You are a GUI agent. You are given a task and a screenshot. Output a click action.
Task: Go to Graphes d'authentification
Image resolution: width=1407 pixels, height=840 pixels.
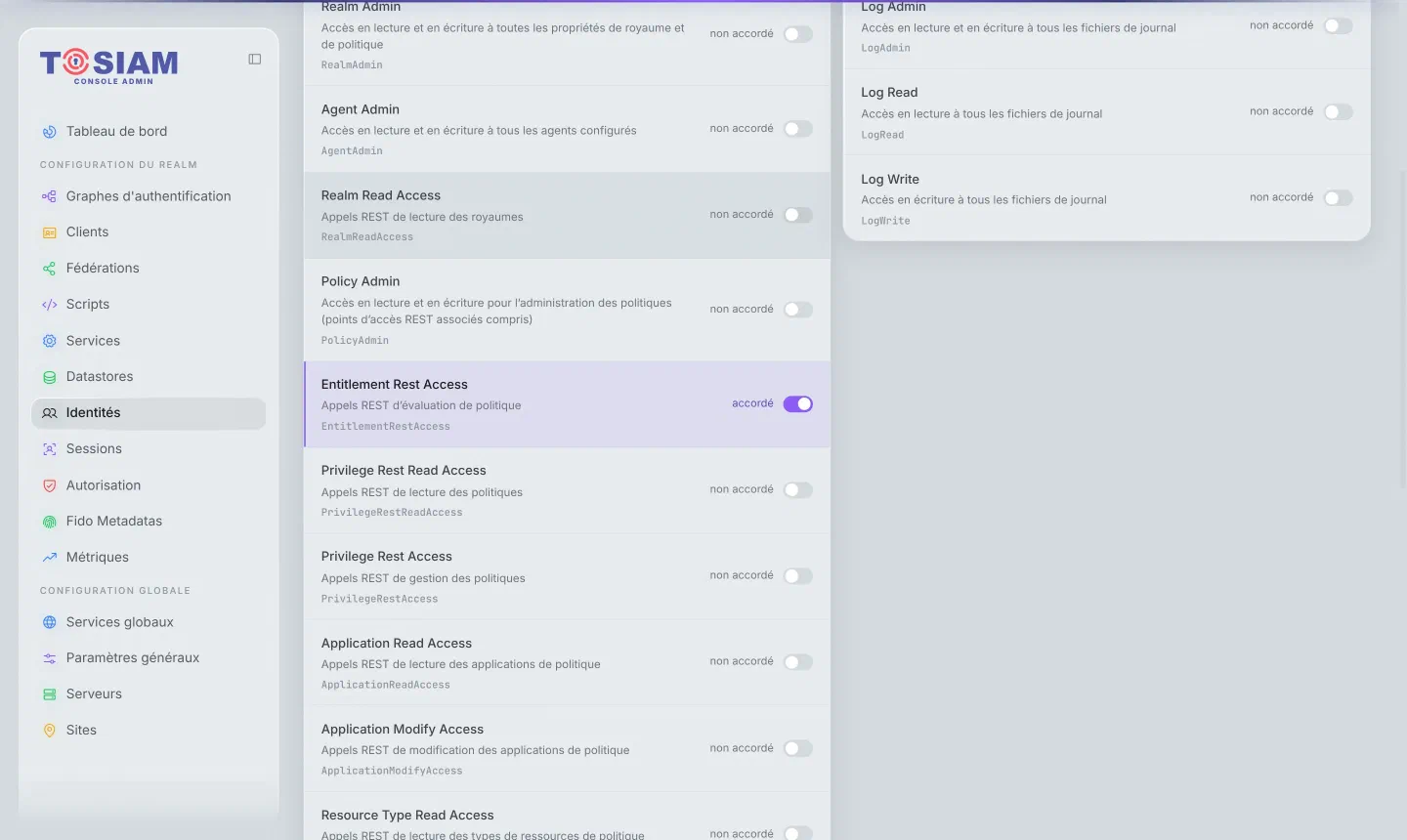click(149, 196)
